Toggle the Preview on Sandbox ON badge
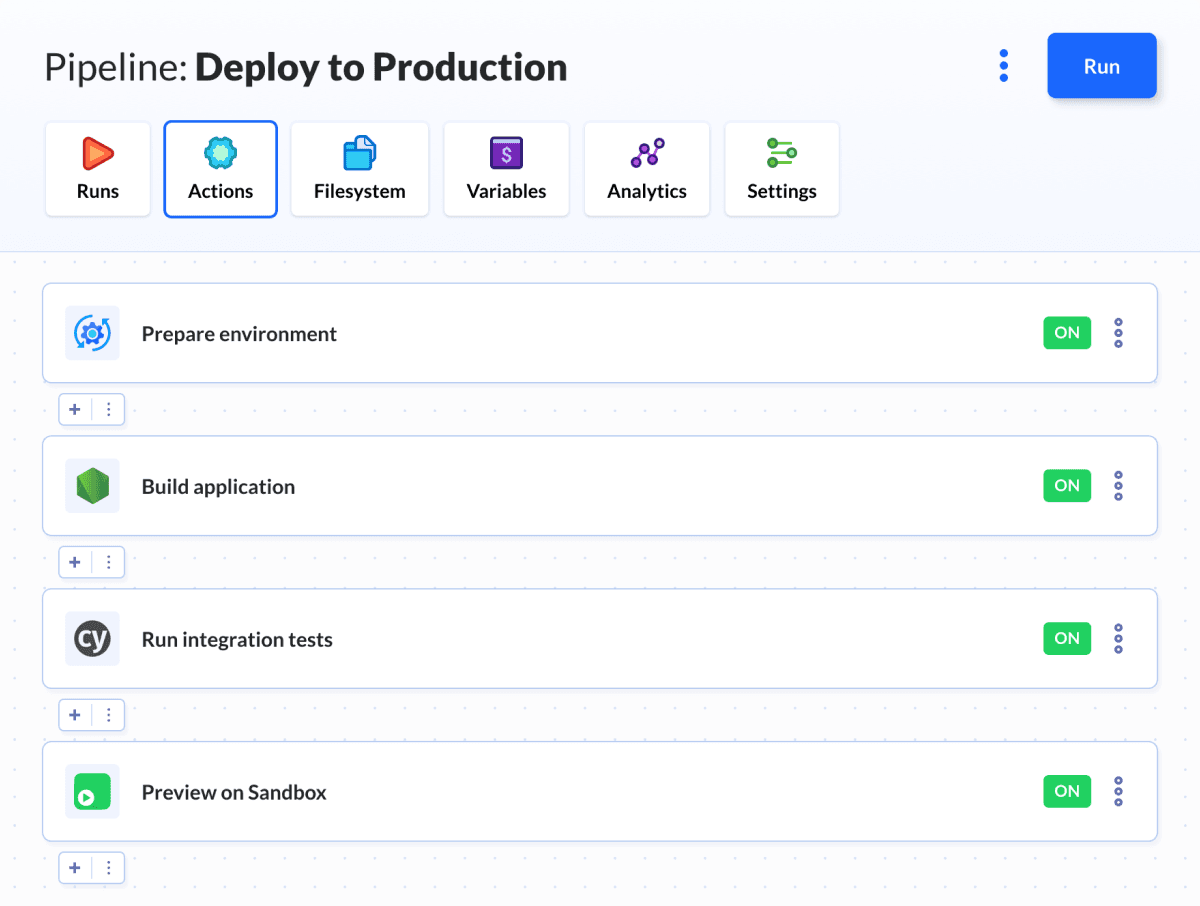 pyautogui.click(x=1066, y=792)
